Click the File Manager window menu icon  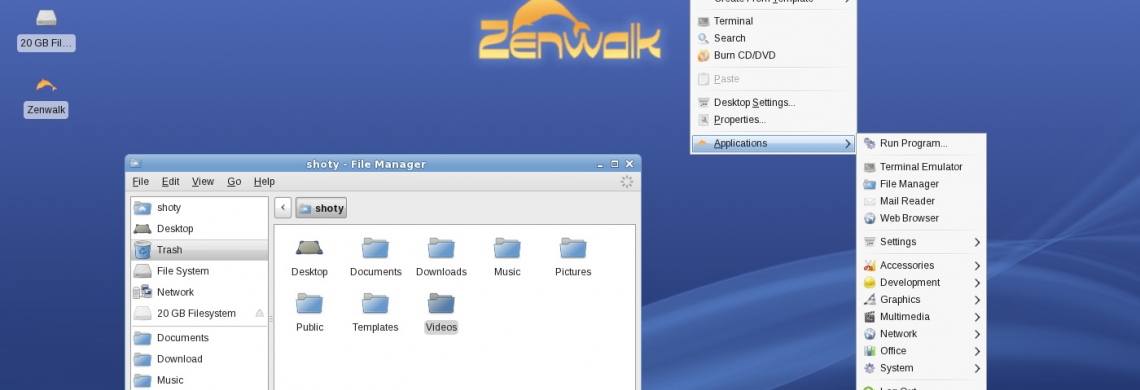pyautogui.click(x=135, y=164)
